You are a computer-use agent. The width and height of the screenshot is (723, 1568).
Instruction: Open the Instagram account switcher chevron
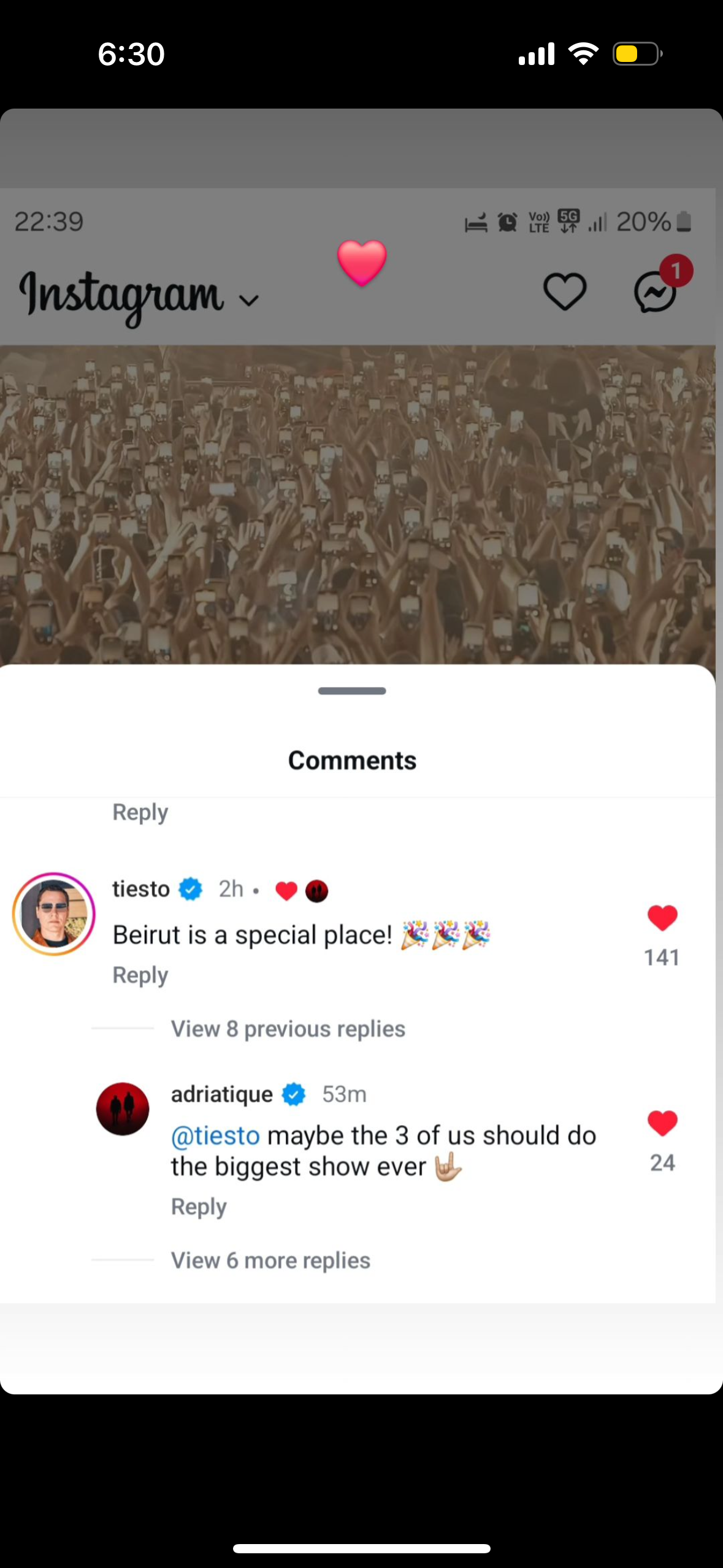(248, 300)
